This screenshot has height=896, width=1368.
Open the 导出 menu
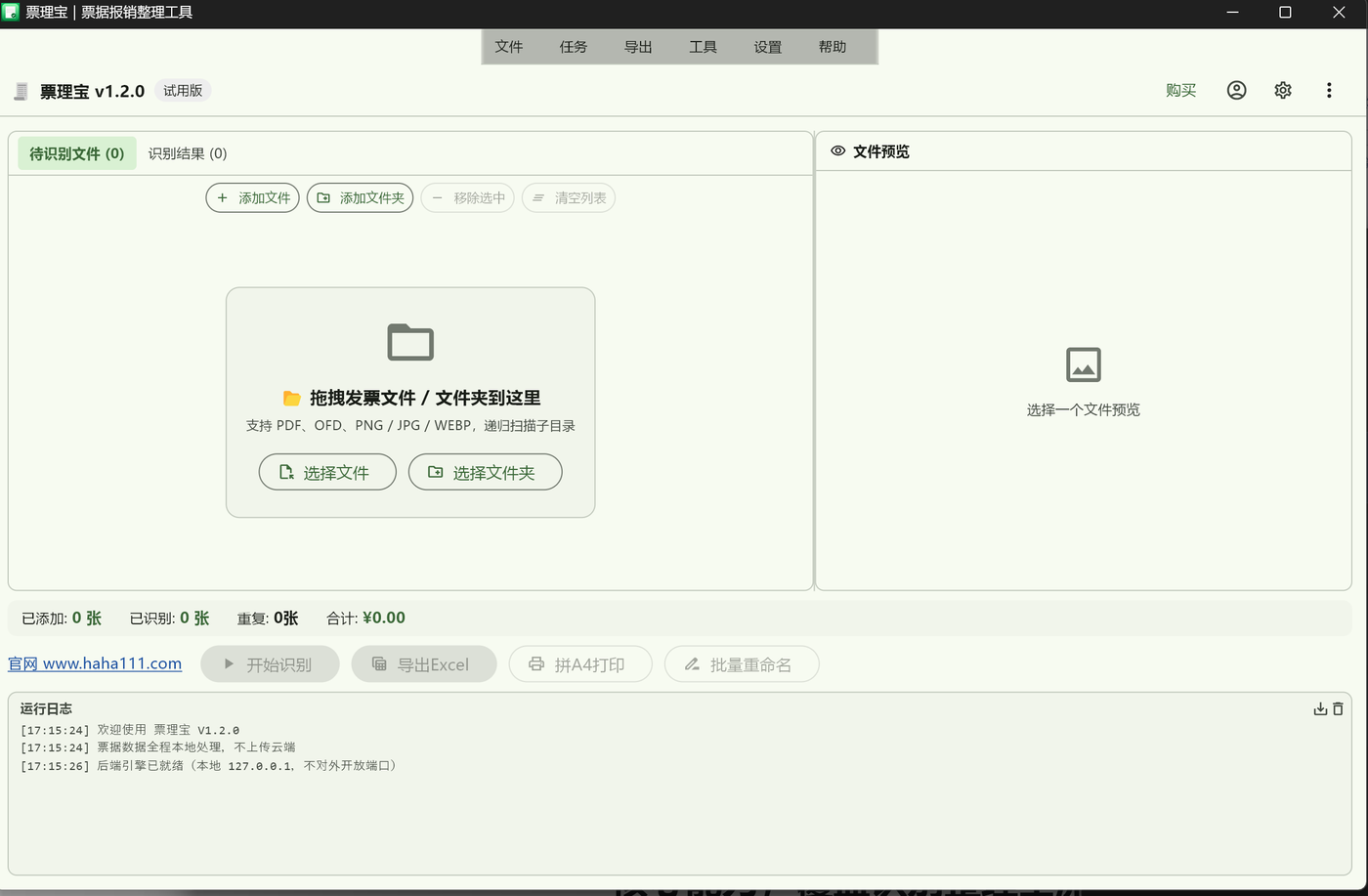pyautogui.click(x=638, y=47)
